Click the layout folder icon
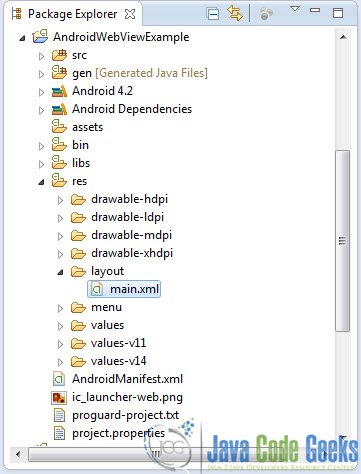The height and width of the screenshot is (474, 361). tap(78, 272)
